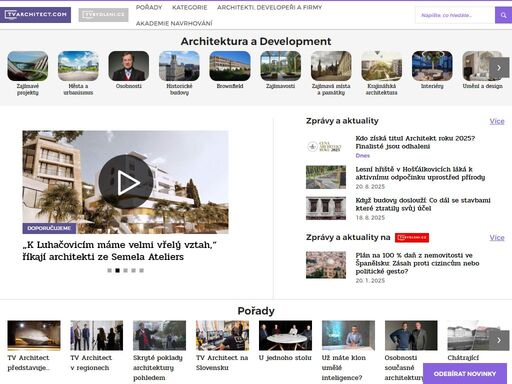This screenshot has height=384, width=512.
Task: Open Zajímavá místa a památky category
Action: pyautogui.click(x=331, y=66)
